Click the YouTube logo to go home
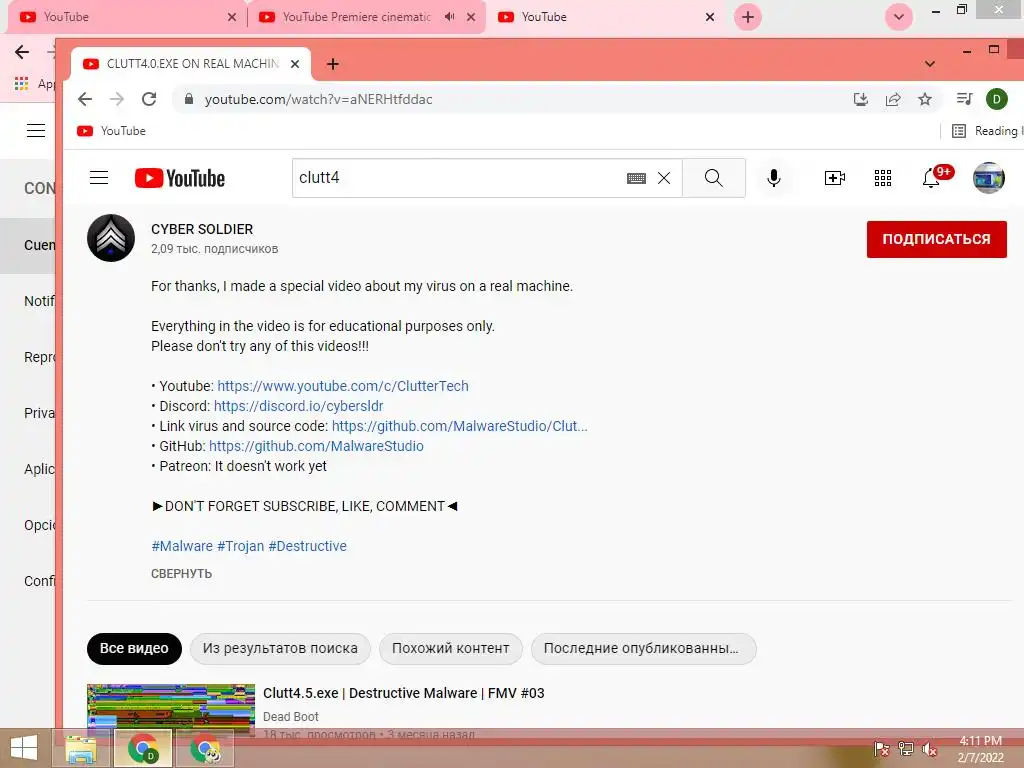 [x=180, y=178]
